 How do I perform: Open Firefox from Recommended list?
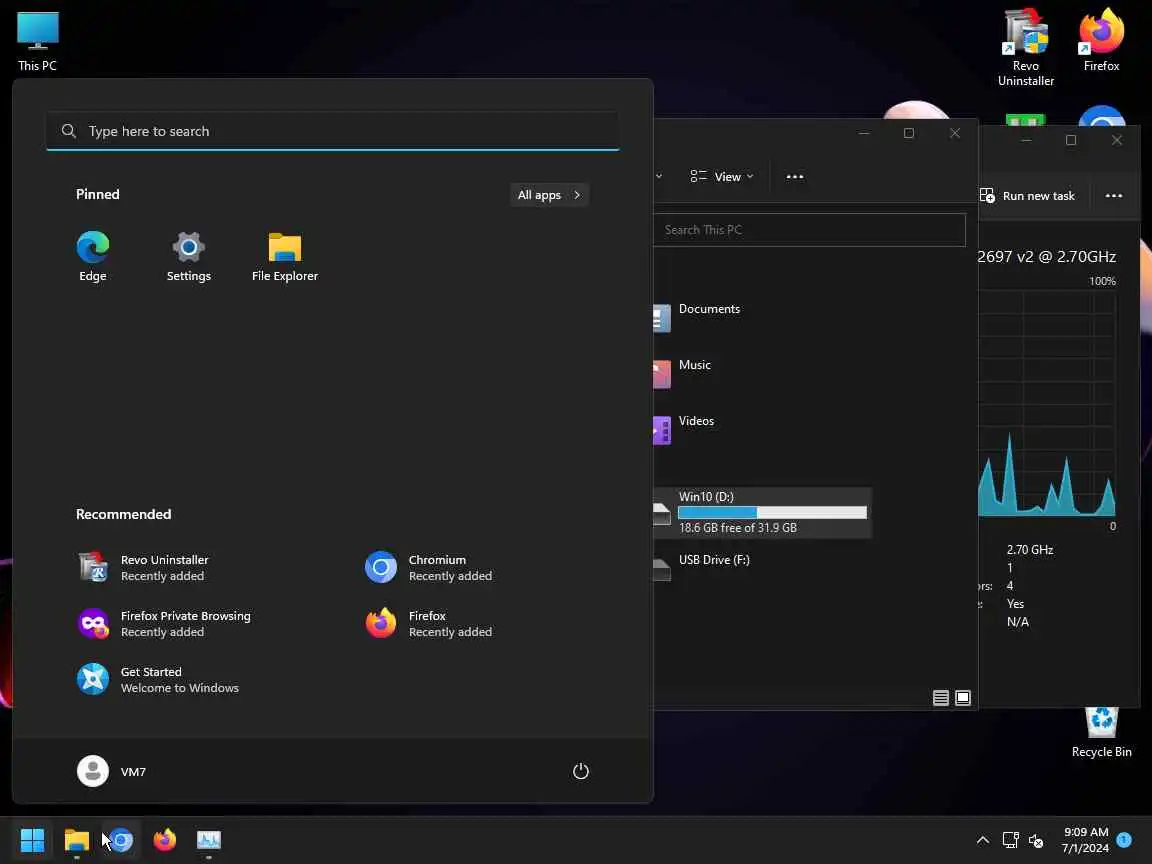[x=428, y=624]
